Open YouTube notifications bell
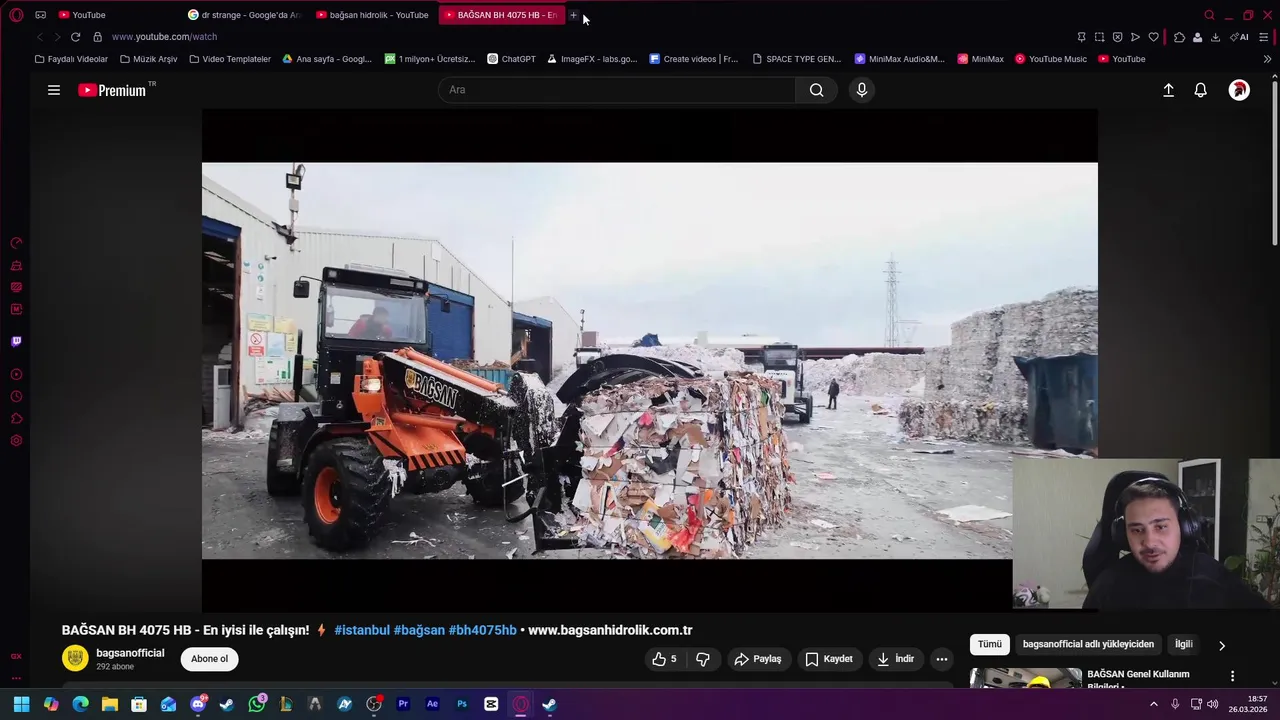 click(x=1201, y=90)
